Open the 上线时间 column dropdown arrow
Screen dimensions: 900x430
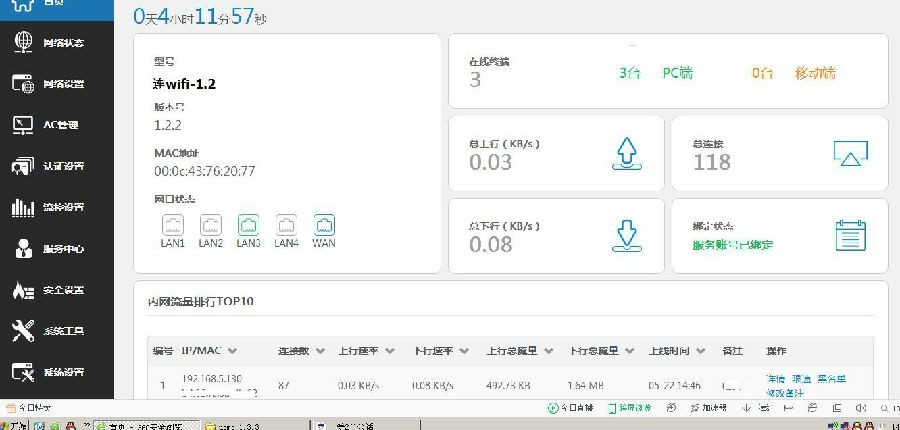[700, 351]
